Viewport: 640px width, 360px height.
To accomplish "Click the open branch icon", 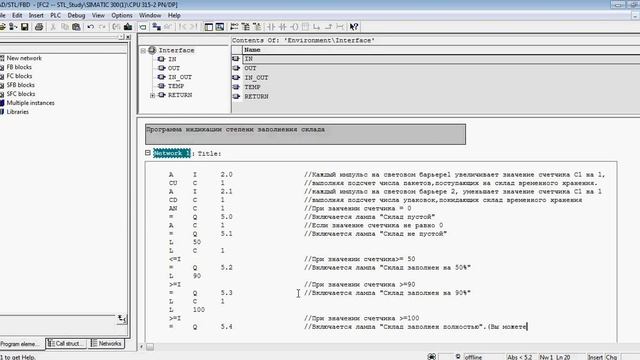I will coord(317,27).
